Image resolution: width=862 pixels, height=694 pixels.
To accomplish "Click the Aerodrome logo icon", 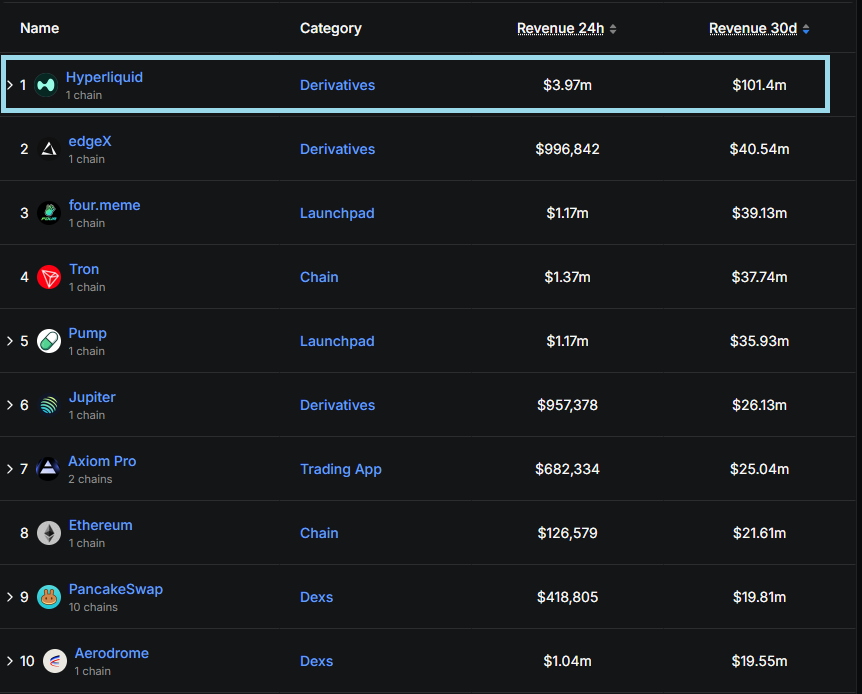I will [55, 661].
